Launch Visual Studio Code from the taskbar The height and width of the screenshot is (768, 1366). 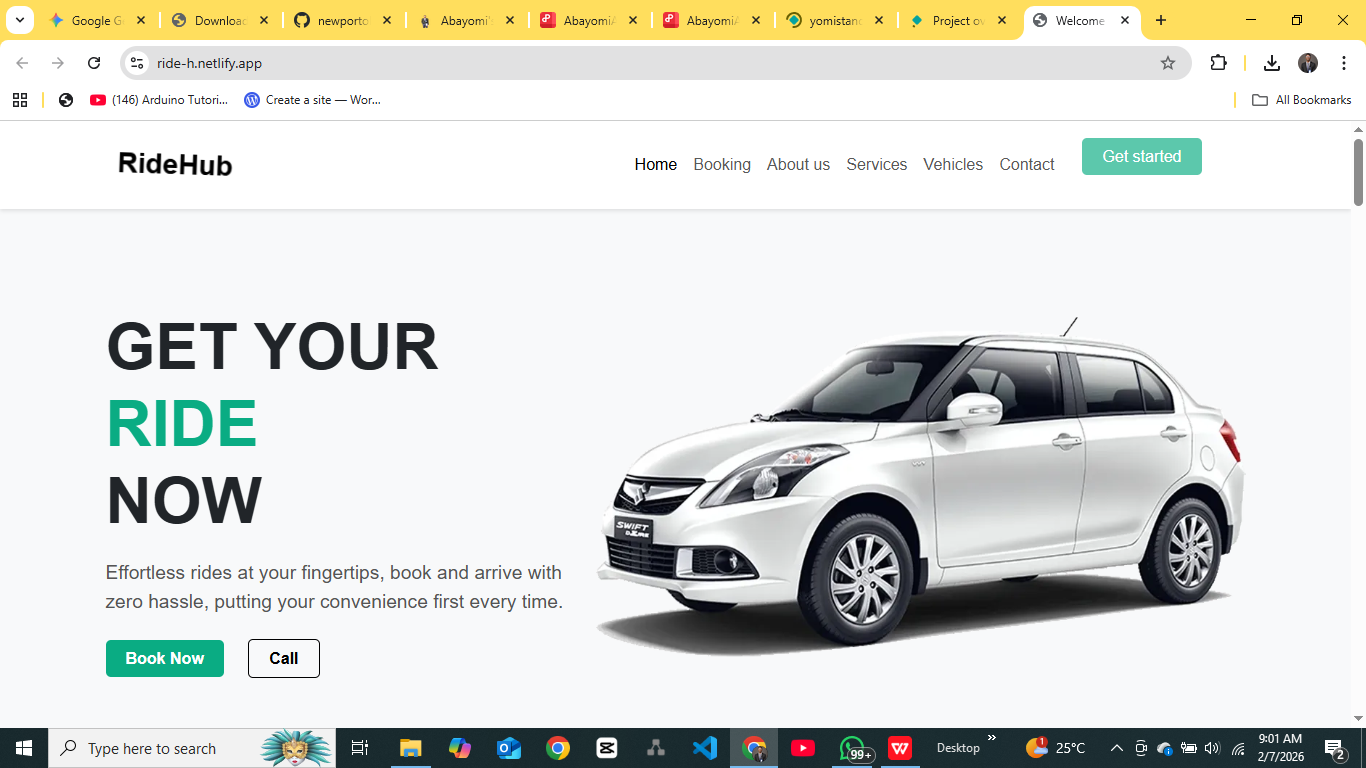point(705,748)
